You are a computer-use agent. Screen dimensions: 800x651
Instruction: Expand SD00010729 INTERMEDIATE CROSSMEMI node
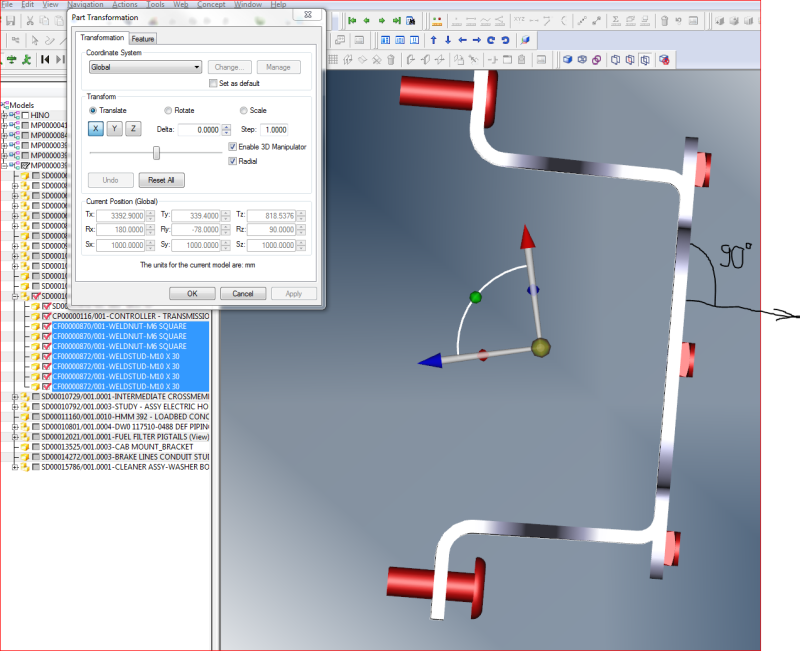pos(15,396)
